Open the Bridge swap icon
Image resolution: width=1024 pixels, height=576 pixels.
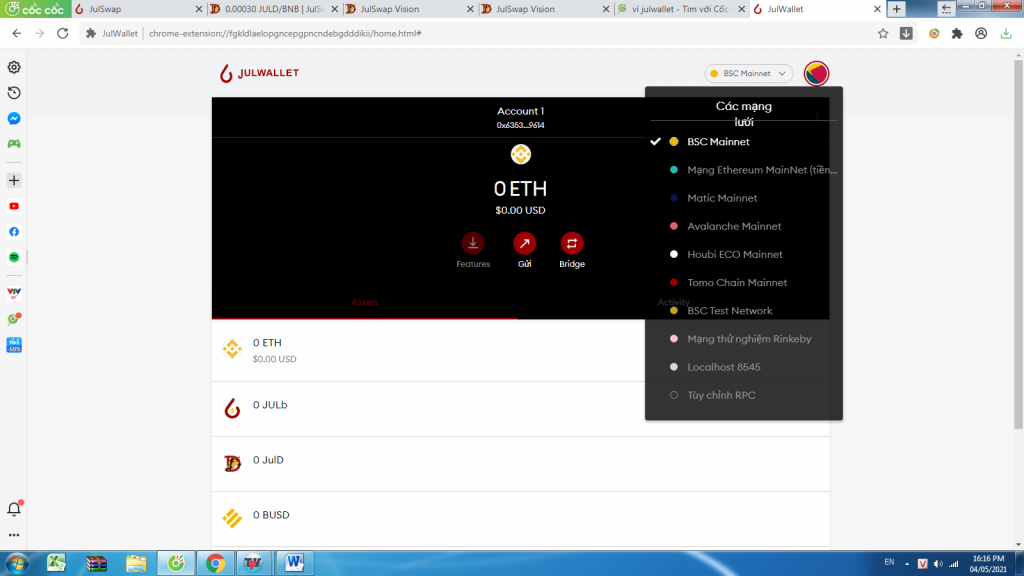(x=572, y=243)
